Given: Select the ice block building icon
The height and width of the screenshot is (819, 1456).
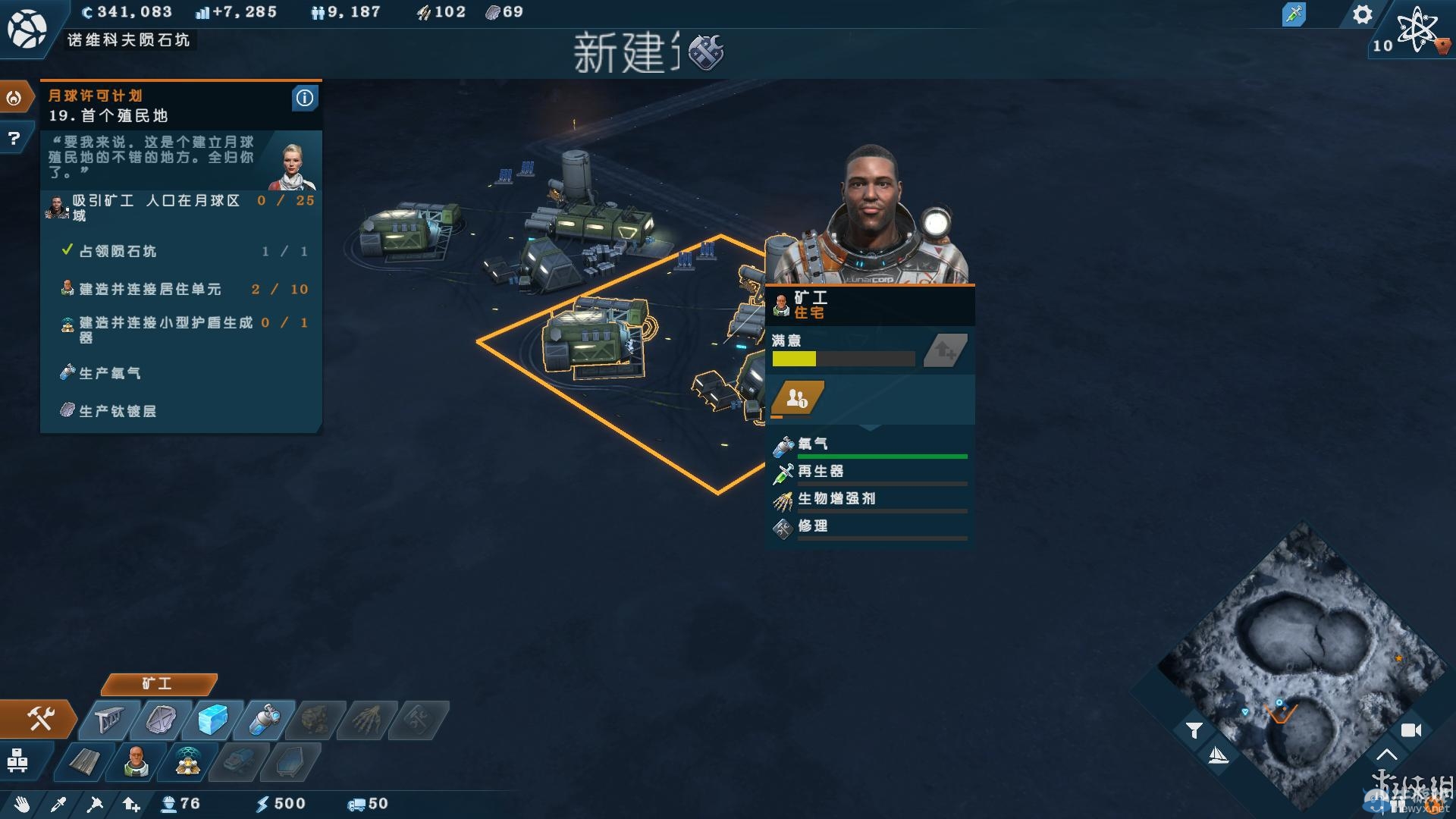Looking at the screenshot, I should (213, 720).
